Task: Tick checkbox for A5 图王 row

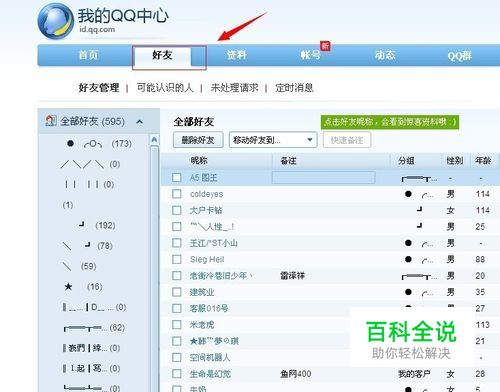Action: [x=177, y=177]
